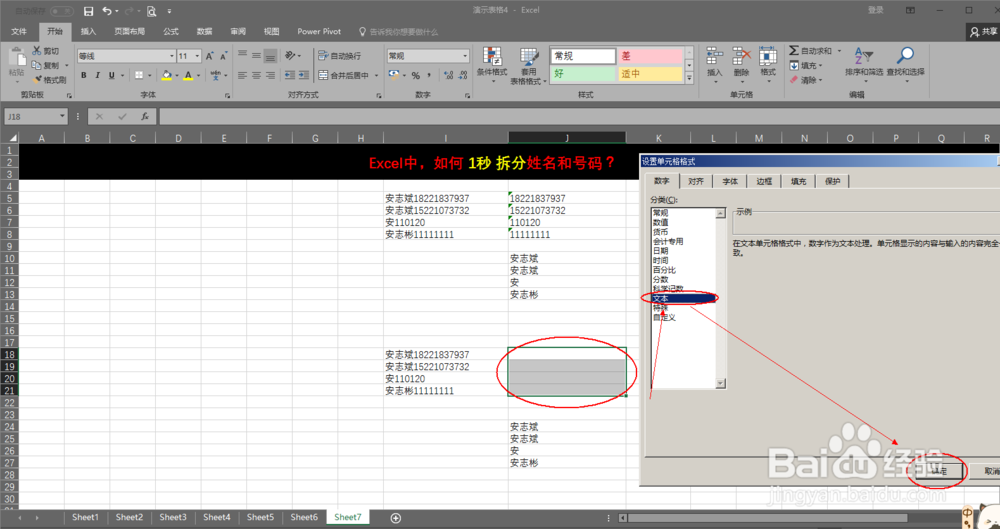
Task: Apply the 好 (Good) cell style
Action: point(582,73)
